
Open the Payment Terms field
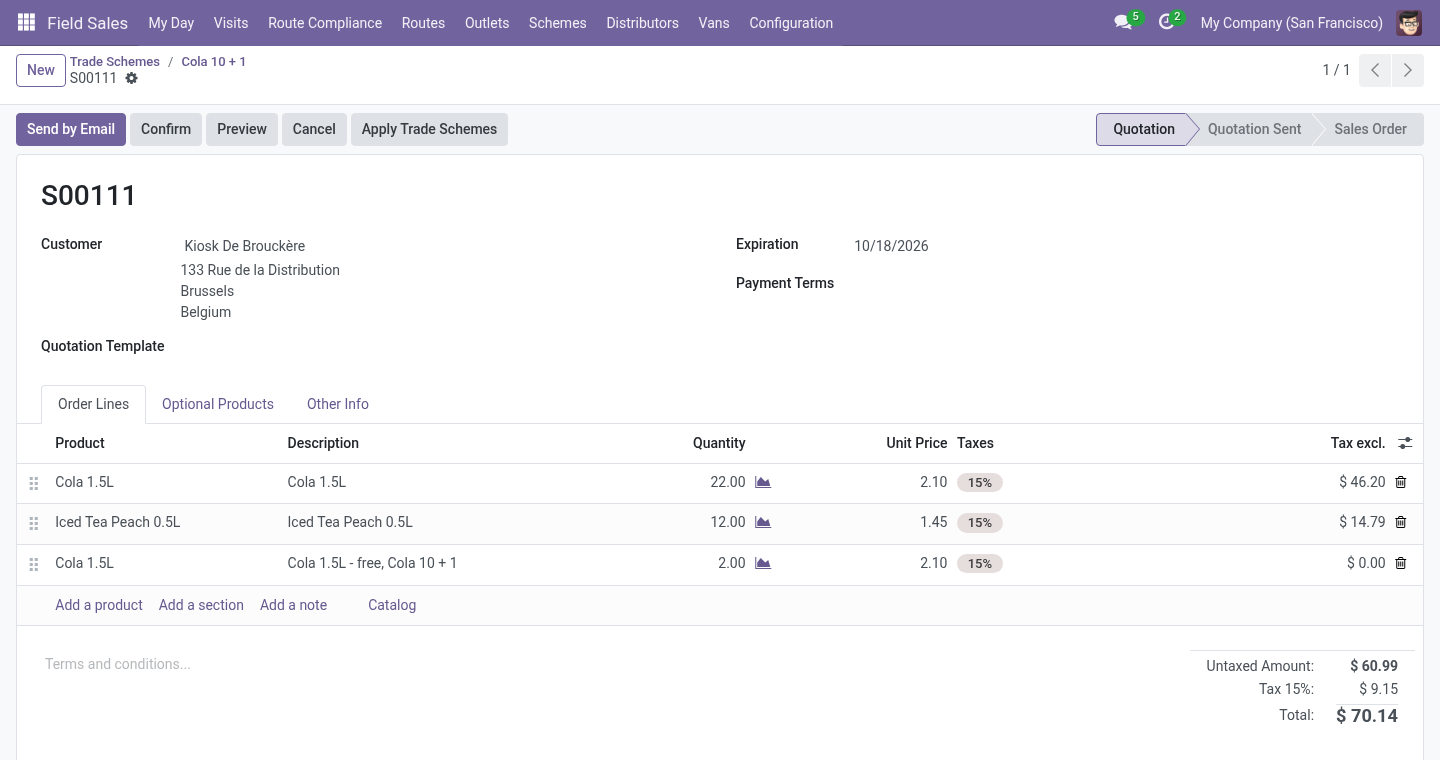coord(1126,284)
